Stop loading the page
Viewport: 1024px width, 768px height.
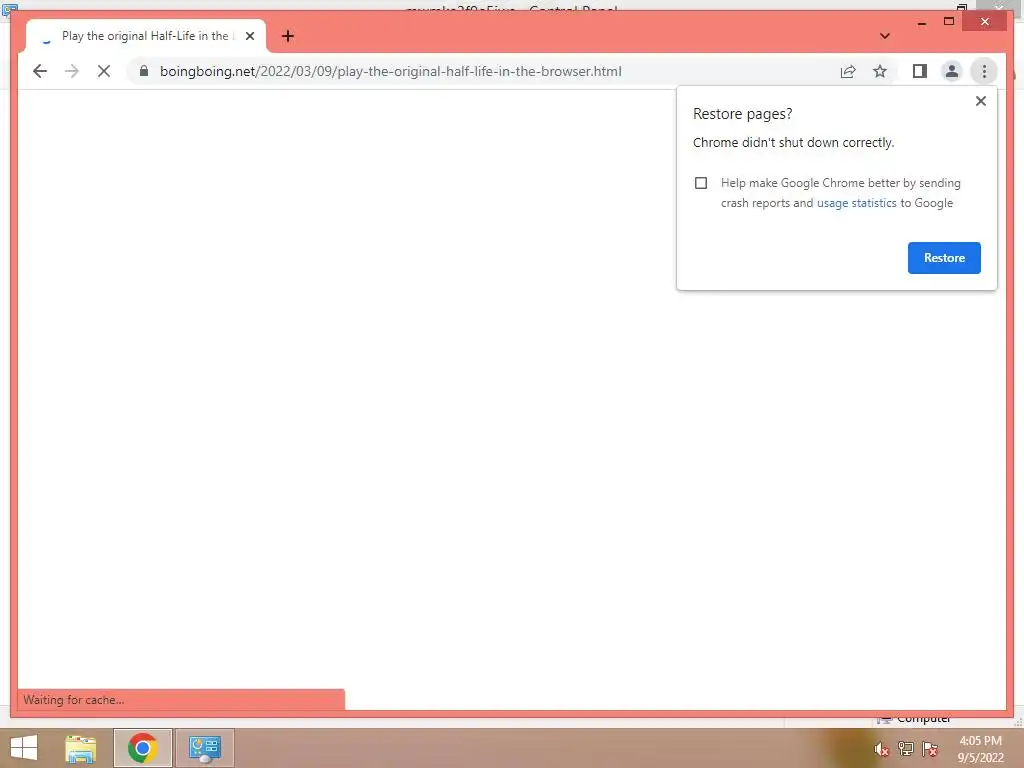[104, 71]
